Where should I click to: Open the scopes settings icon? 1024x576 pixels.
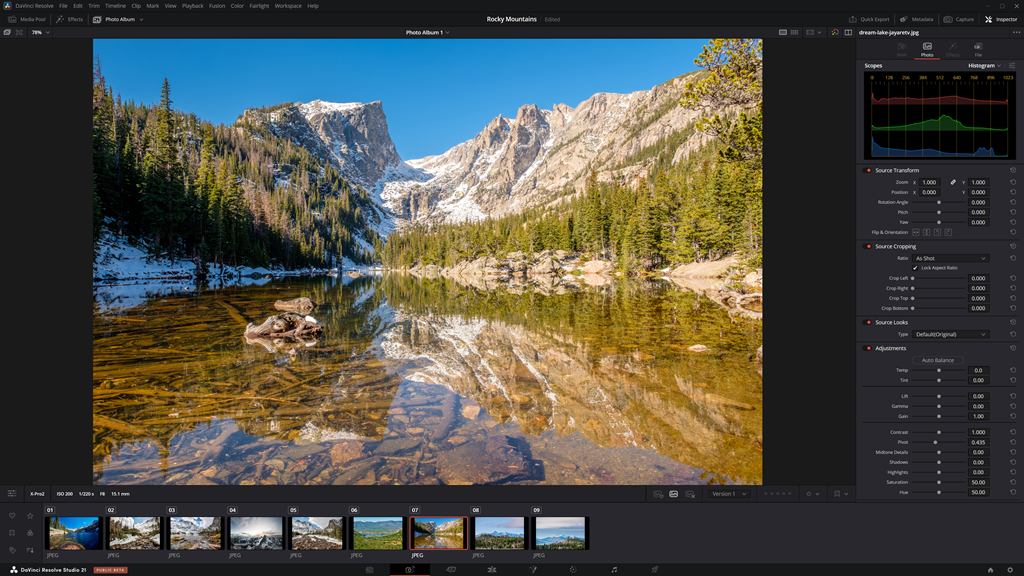1012,66
